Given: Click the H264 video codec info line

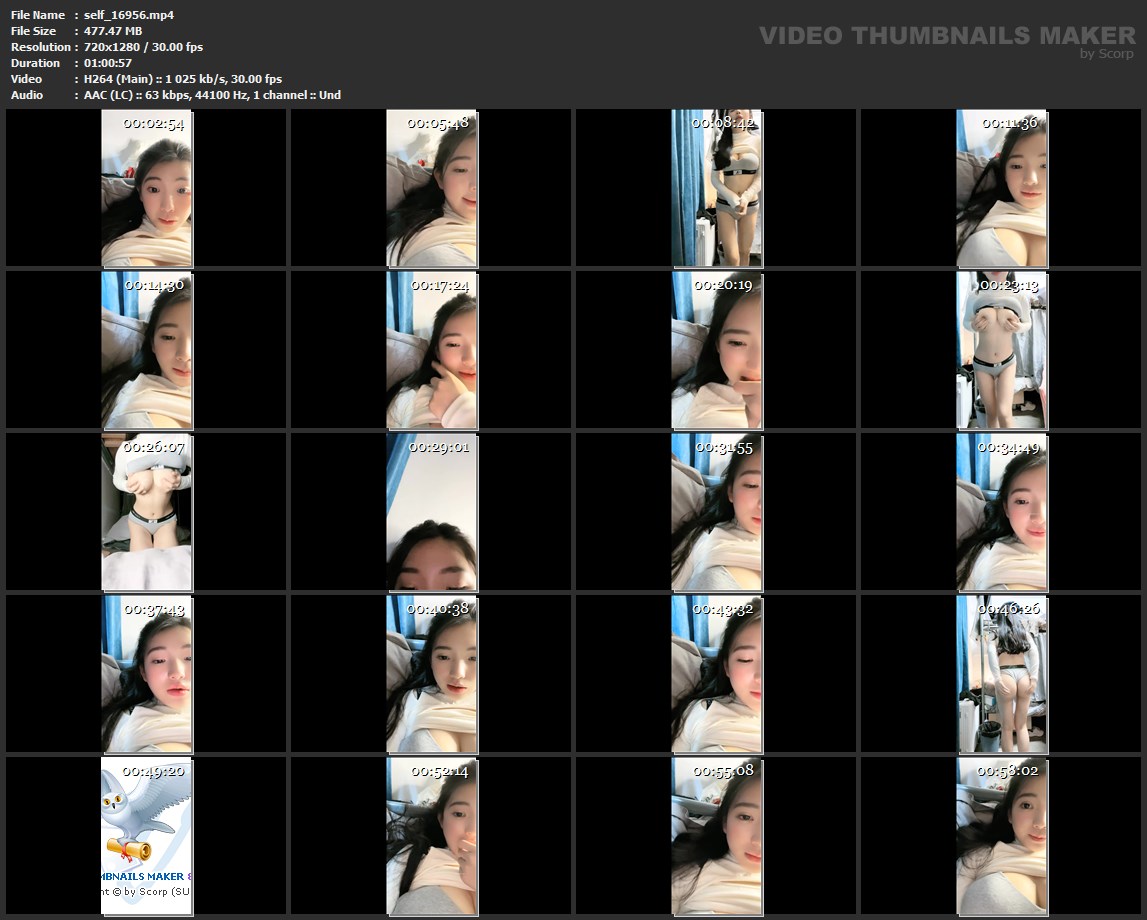Looking at the screenshot, I should pos(182,79).
